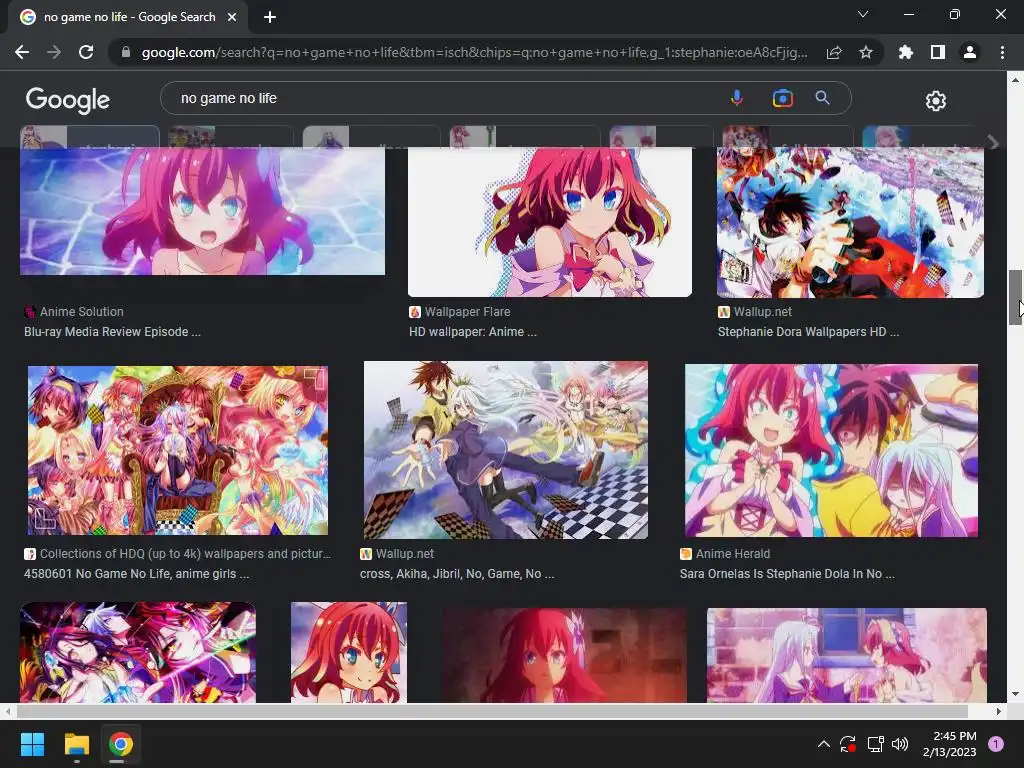Open the Stephanie Dora Wallpapers image thumbnail
Screen dimensions: 1024x768
[x=850, y=222]
